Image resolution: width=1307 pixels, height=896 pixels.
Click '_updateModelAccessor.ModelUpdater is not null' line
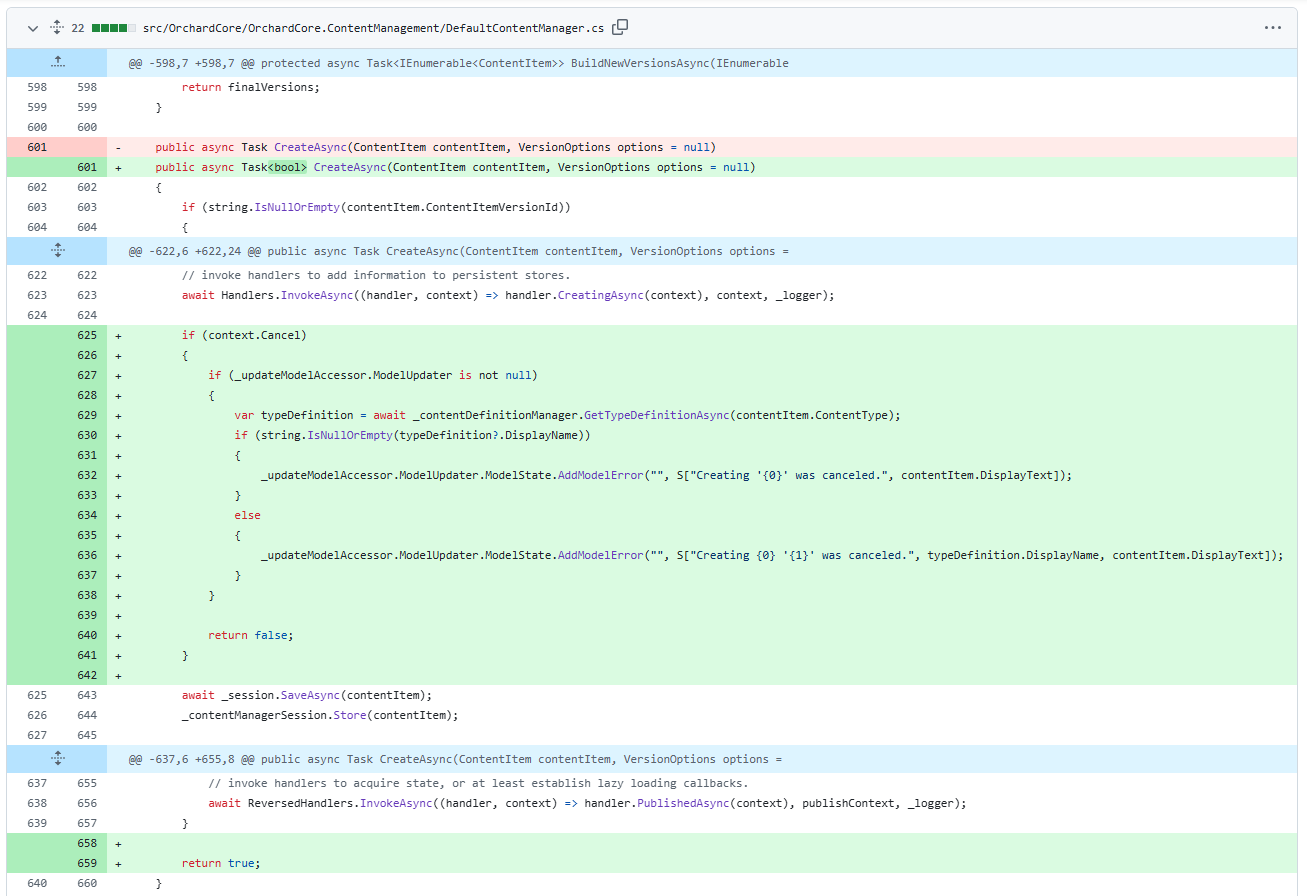click(373, 375)
